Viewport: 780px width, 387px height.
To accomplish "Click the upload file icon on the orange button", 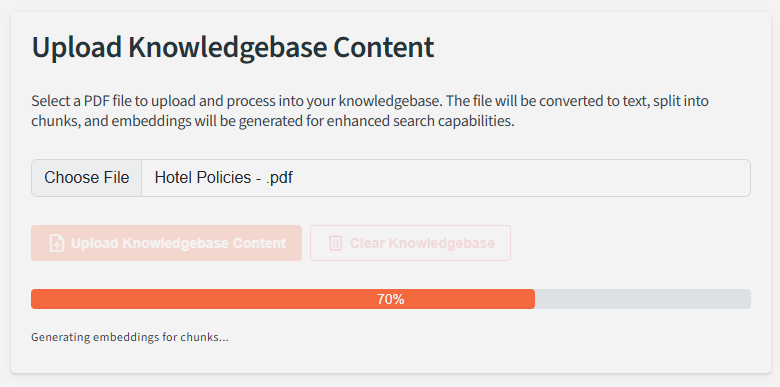I will coord(57,243).
